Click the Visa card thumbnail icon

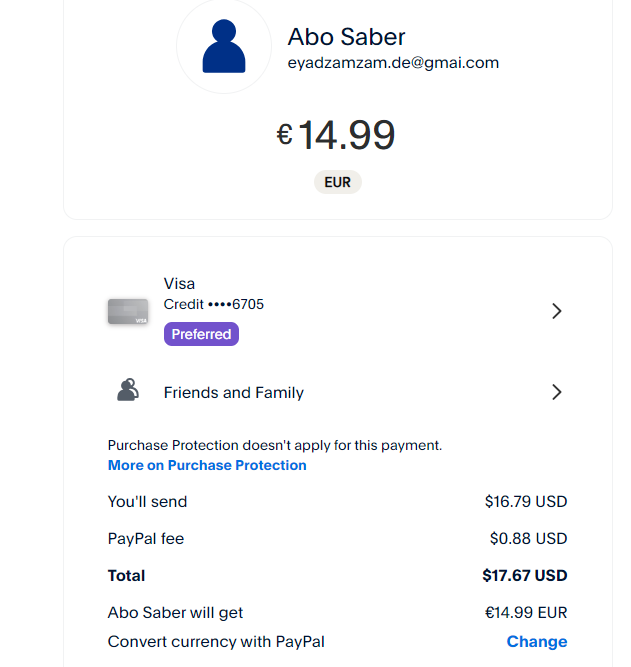(127, 312)
